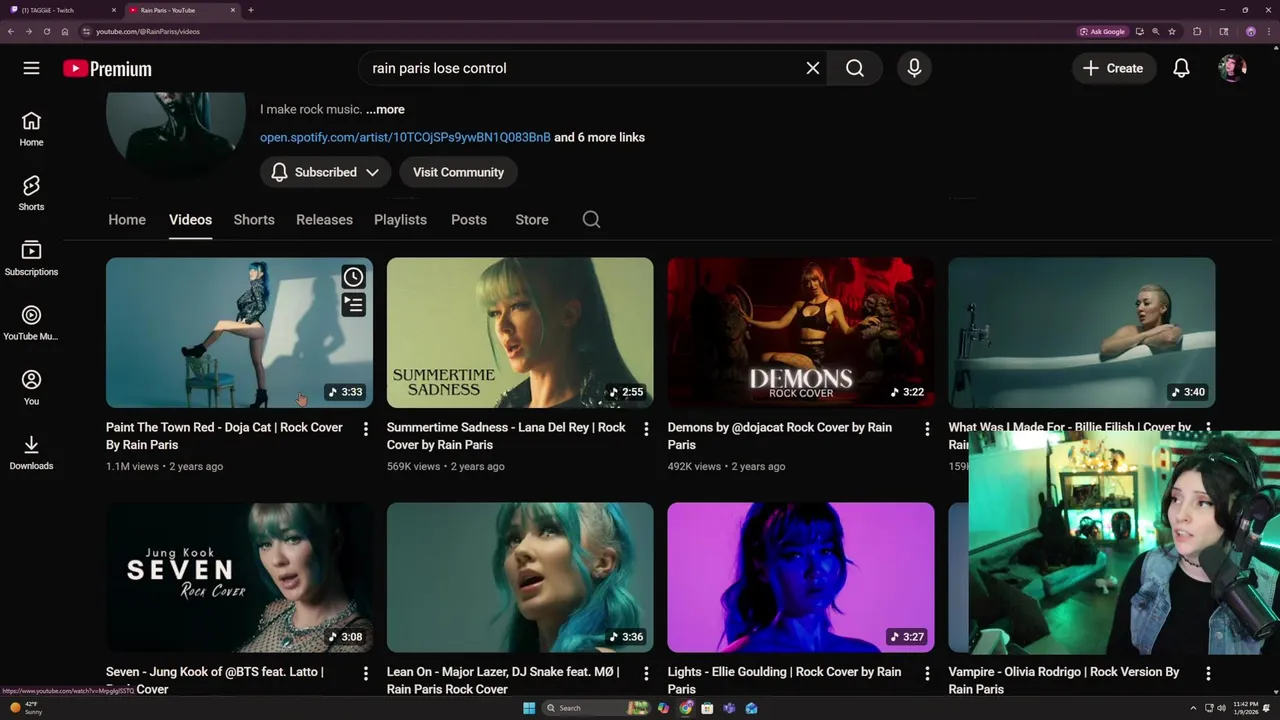Add Paint The Town Red to Watch Later
The width and height of the screenshot is (1280, 720).
pyautogui.click(x=353, y=277)
